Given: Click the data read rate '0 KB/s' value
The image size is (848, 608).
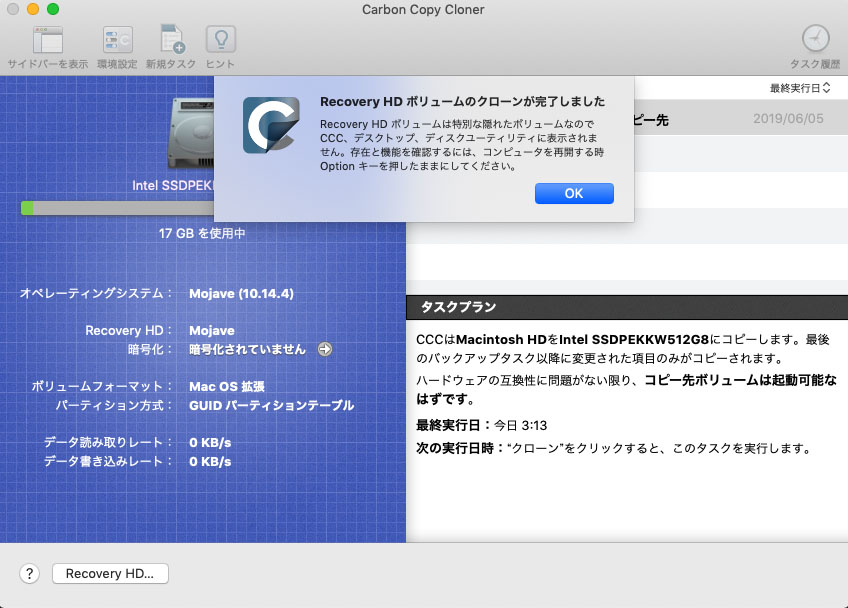Looking at the screenshot, I should [210, 442].
